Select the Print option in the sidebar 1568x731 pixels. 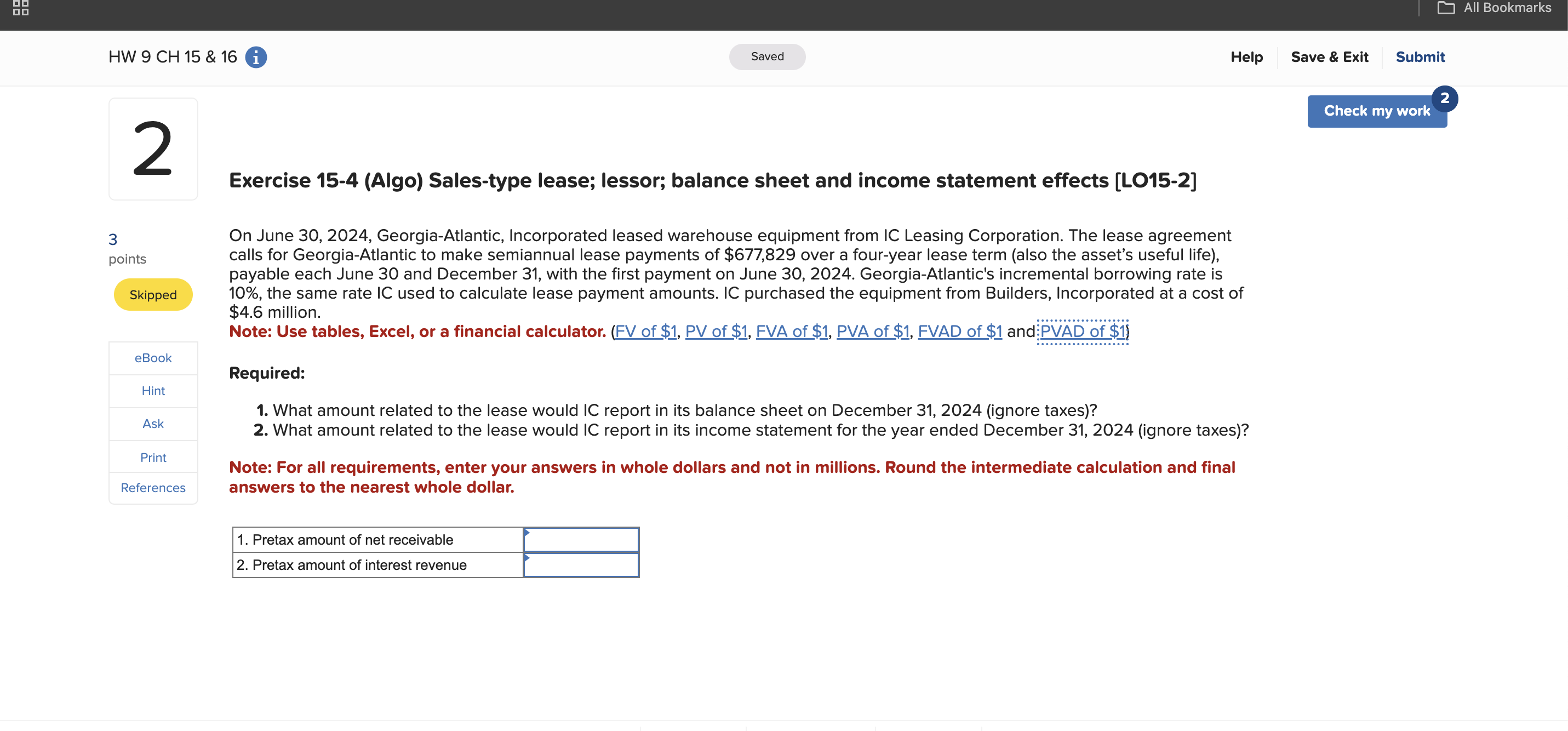pyautogui.click(x=153, y=457)
